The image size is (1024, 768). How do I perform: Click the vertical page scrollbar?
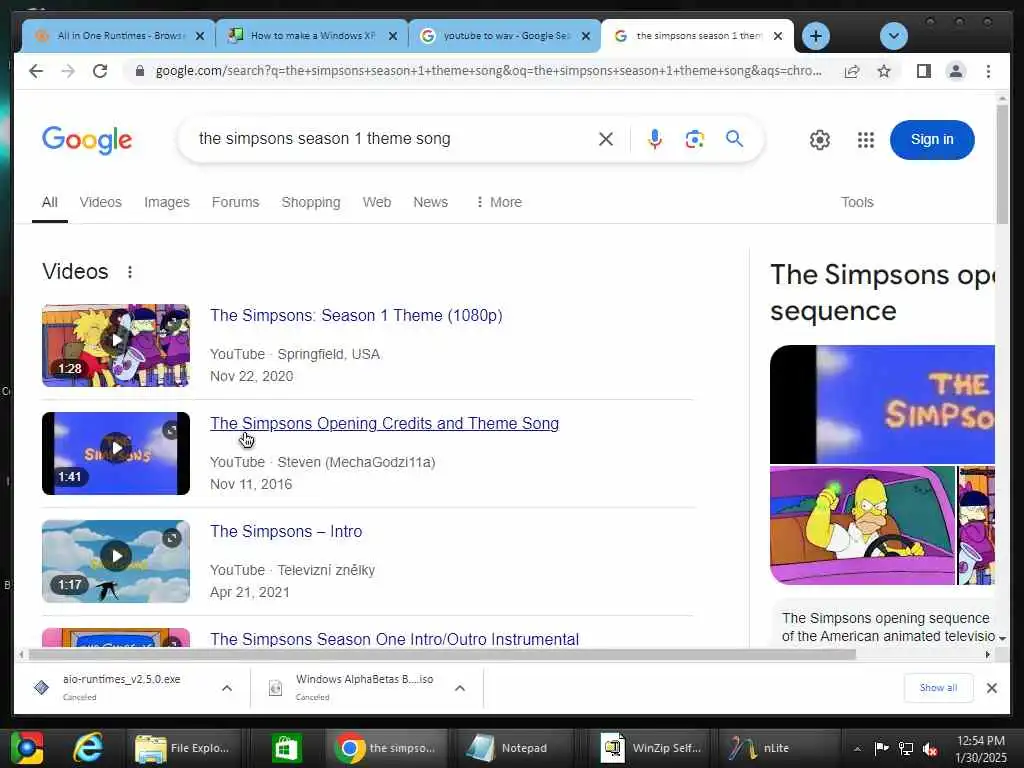pyautogui.click(x=1002, y=165)
